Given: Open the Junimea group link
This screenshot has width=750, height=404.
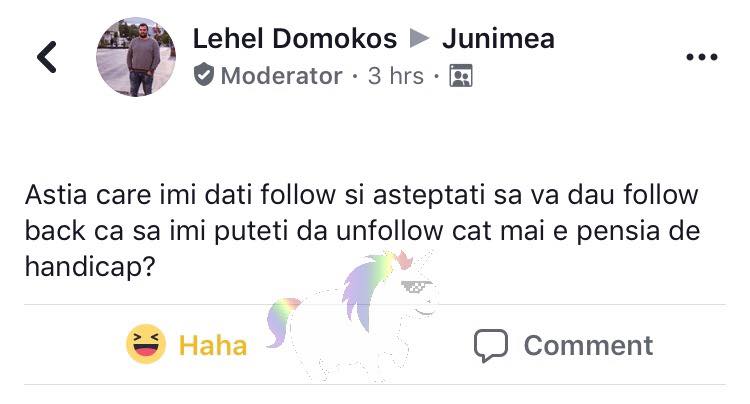Looking at the screenshot, I should pyautogui.click(x=498, y=39).
